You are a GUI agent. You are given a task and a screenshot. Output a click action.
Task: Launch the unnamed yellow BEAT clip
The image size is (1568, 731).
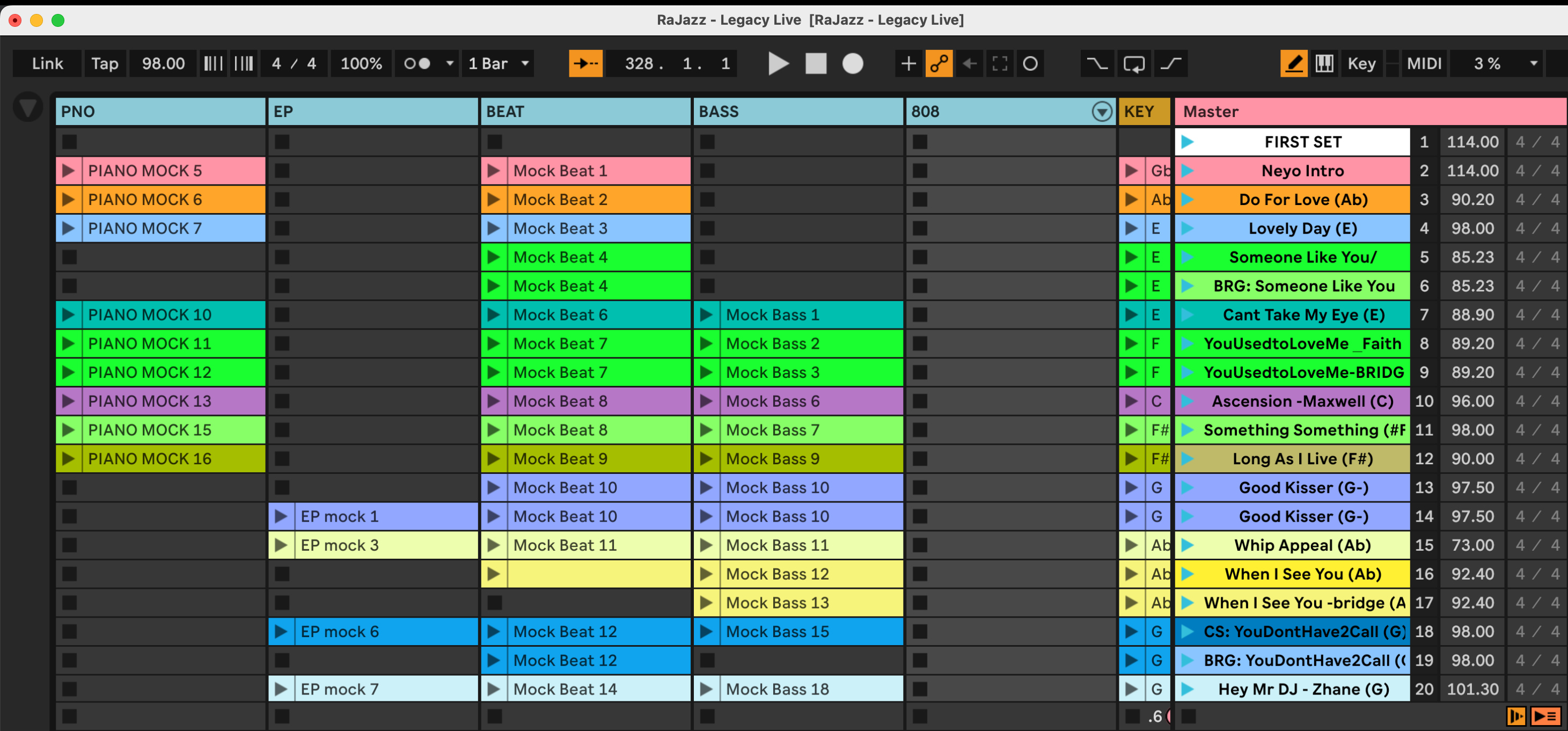(494, 574)
